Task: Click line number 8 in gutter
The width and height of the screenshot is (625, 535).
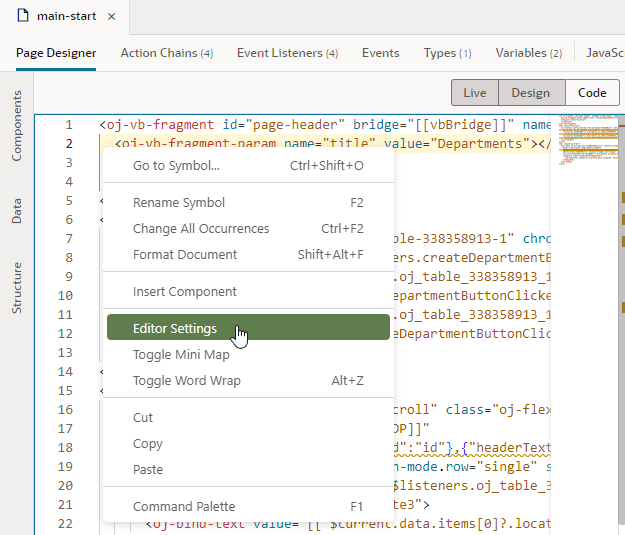Action: tap(69, 258)
